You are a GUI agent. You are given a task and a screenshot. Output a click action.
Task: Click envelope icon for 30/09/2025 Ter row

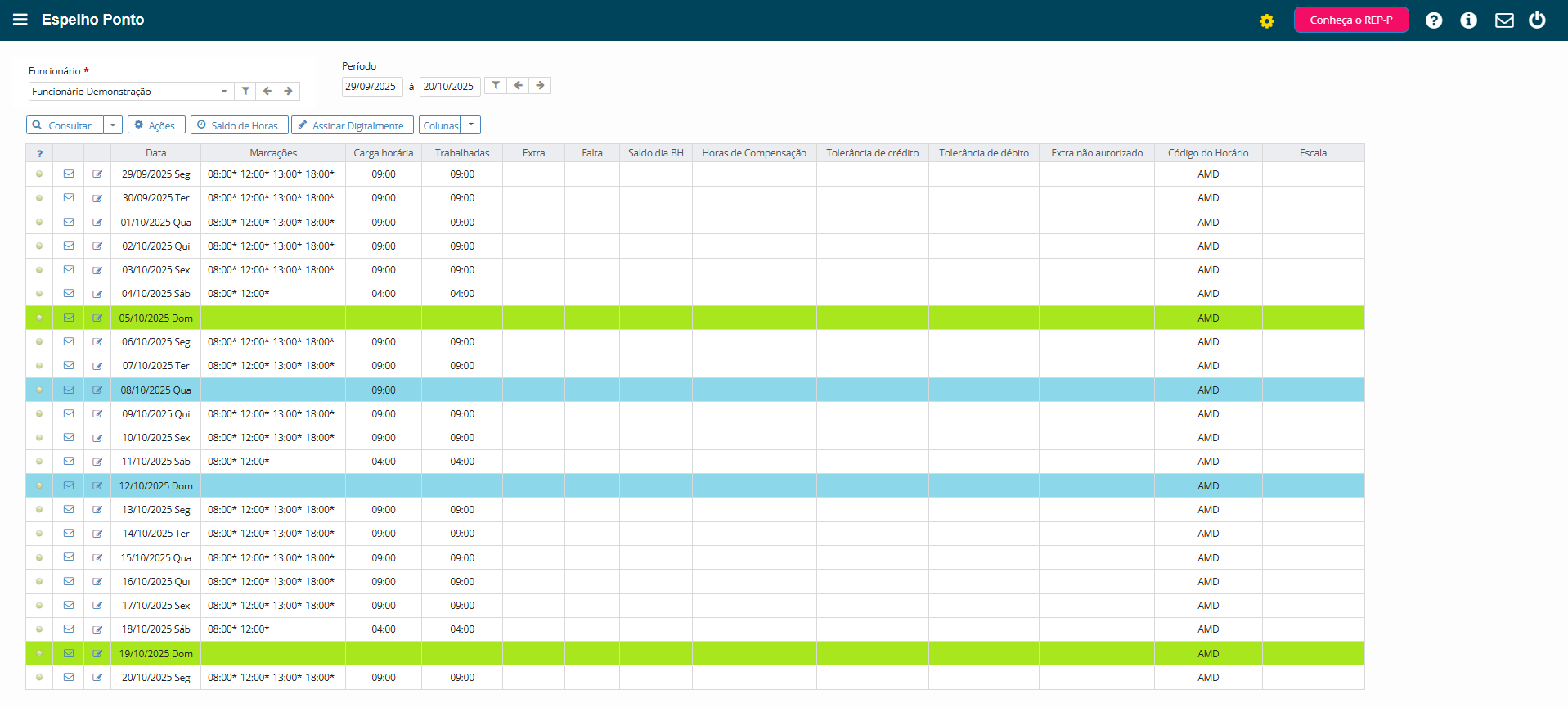point(69,198)
